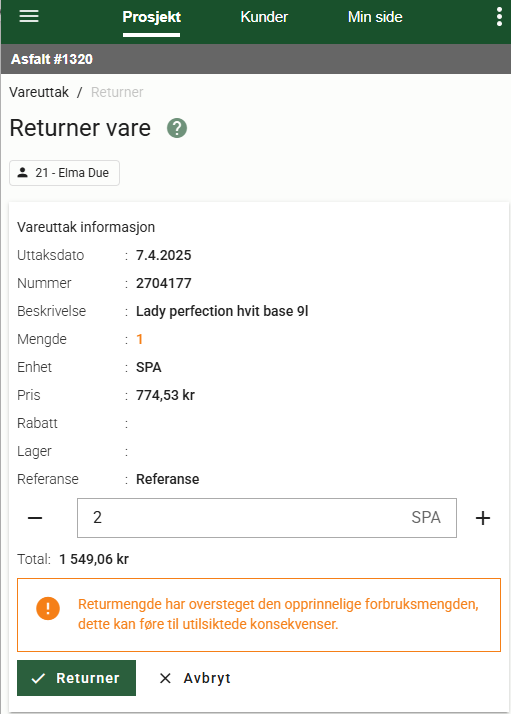The width and height of the screenshot is (511, 714).
Task: Click the person icon beside Elma Due
Action: click(22, 173)
